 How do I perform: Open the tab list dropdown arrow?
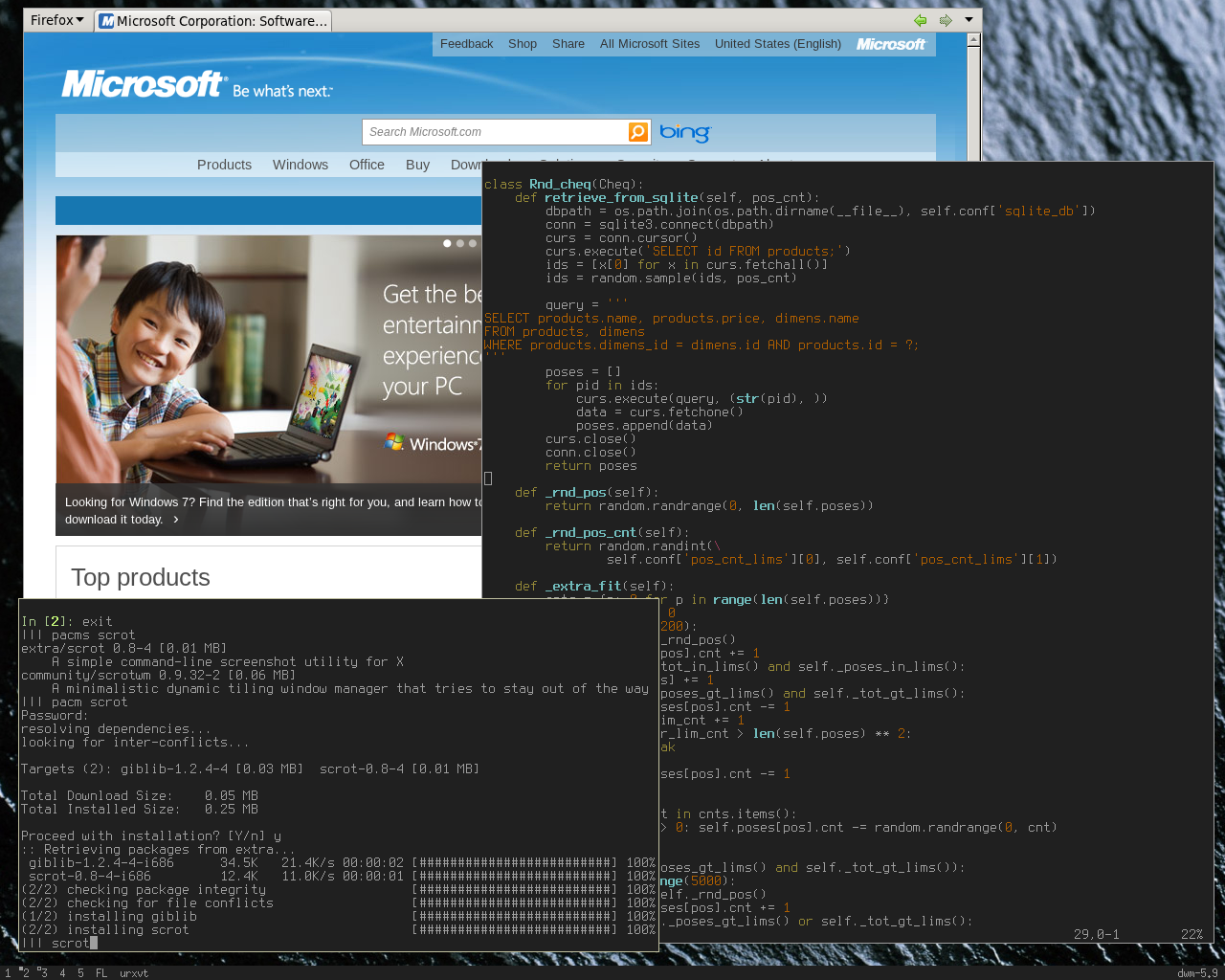point(969,20)
